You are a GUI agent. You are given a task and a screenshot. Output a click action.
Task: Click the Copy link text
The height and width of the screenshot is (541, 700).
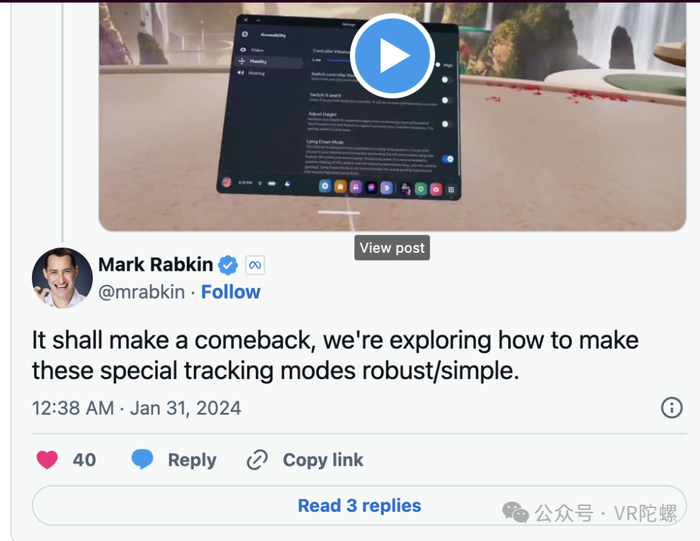pyautogui.click(x=323, y=460)
